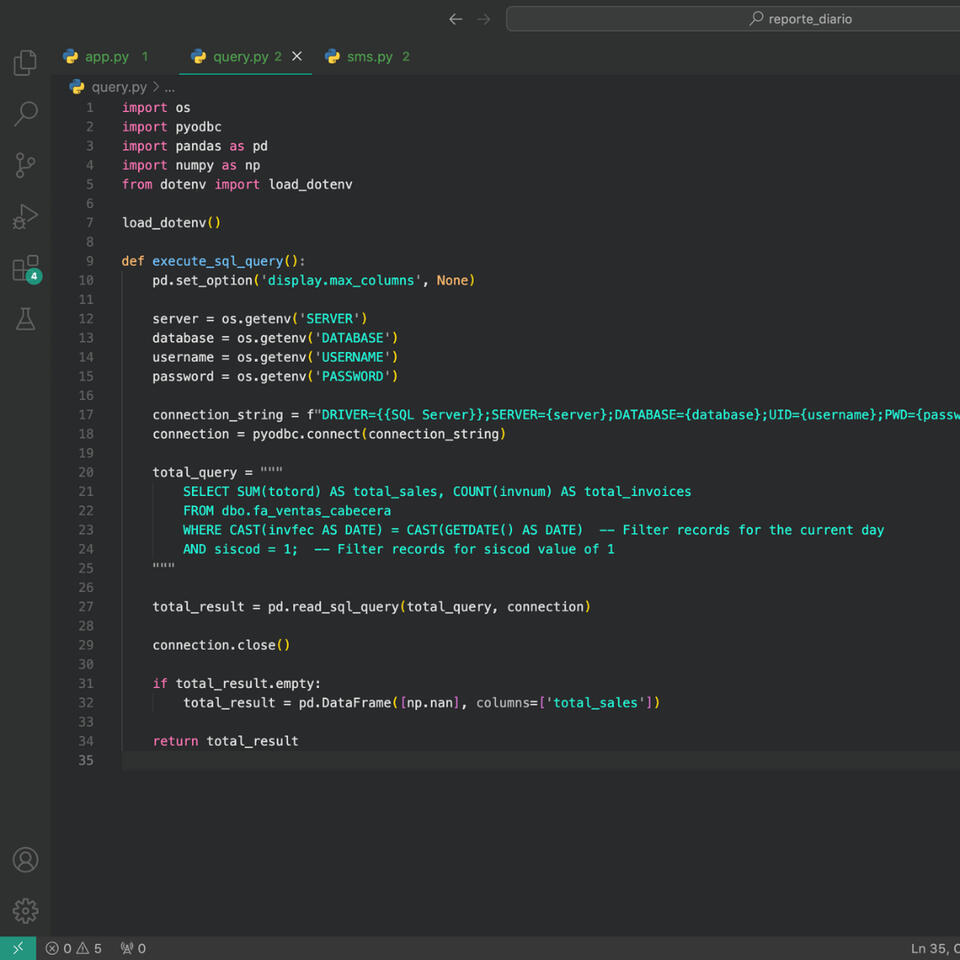
Task: Click the query.py breadcrumb item
Action: [118, 88]
